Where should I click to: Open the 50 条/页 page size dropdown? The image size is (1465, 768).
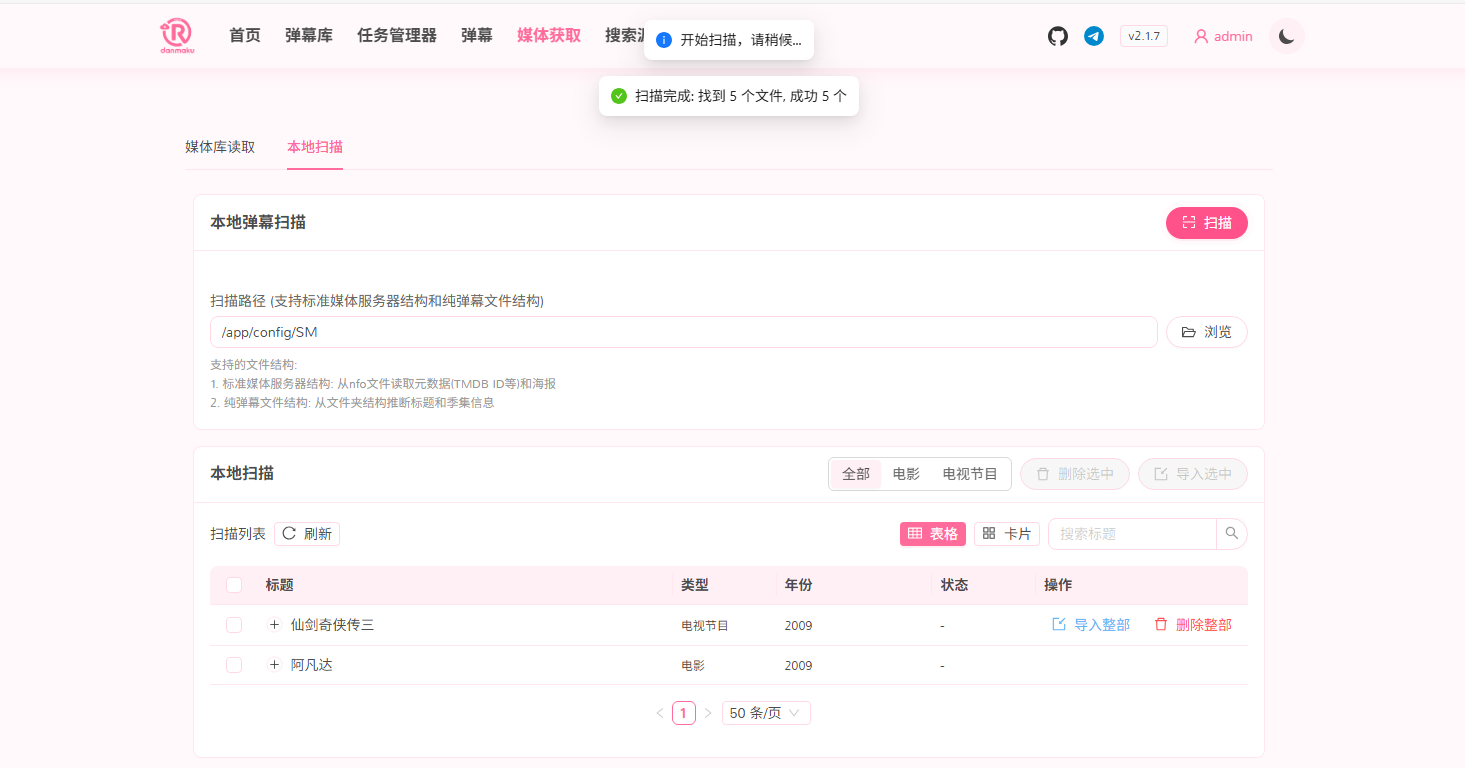766,713
